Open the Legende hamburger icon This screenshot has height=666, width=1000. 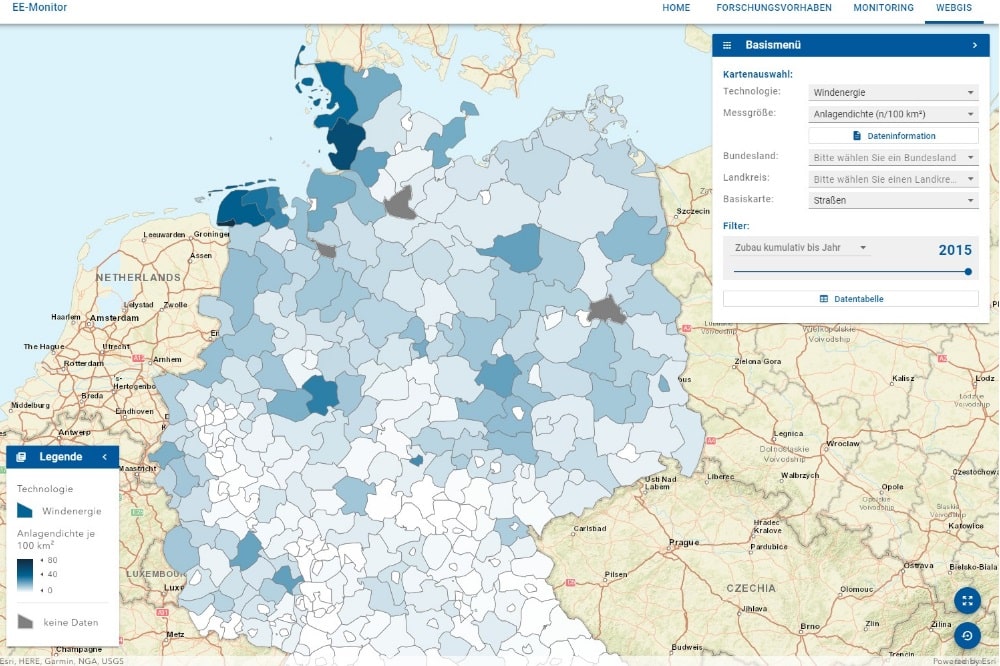[21, 456]
